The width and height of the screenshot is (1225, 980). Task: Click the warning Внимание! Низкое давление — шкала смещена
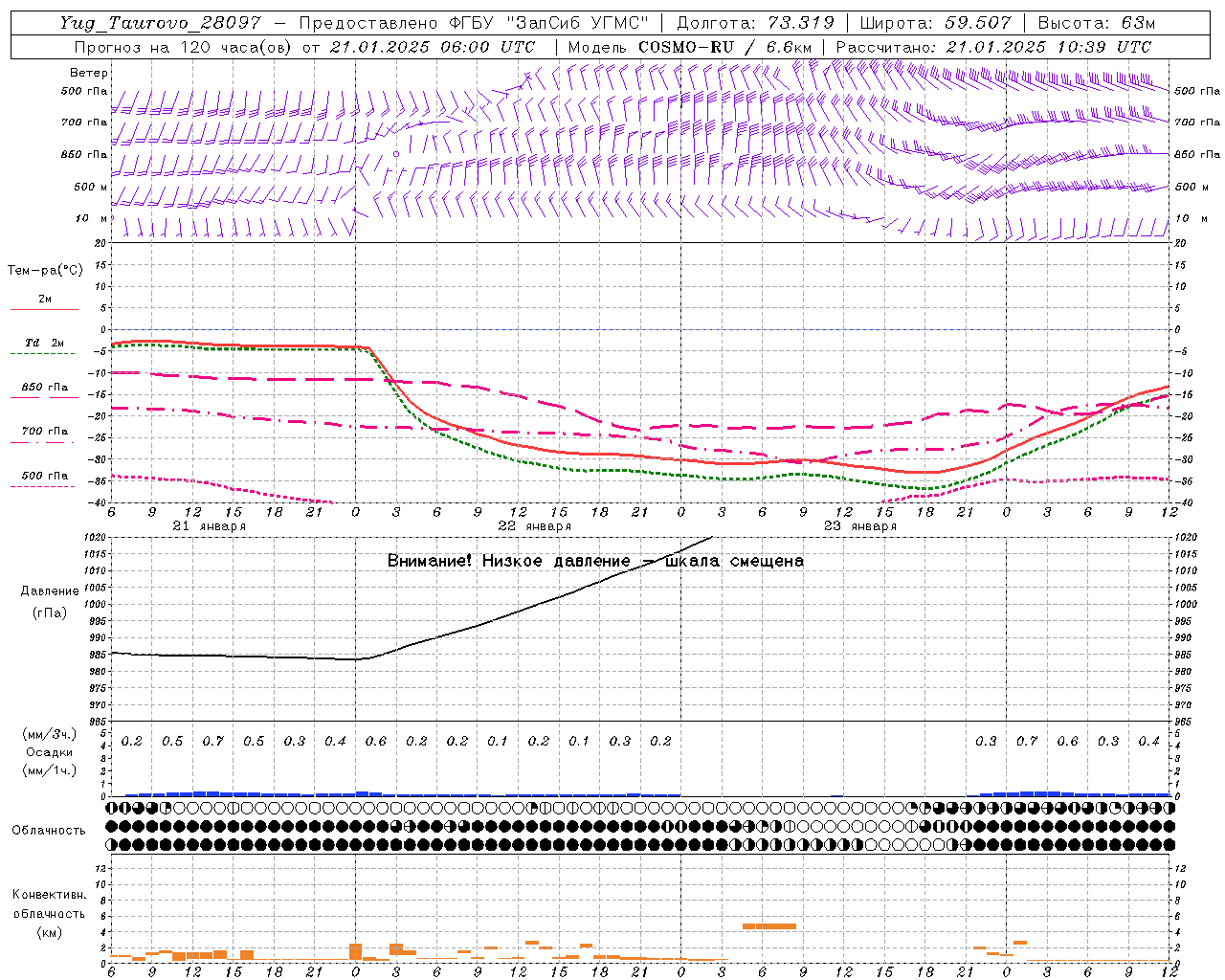(x=595, y=561)
